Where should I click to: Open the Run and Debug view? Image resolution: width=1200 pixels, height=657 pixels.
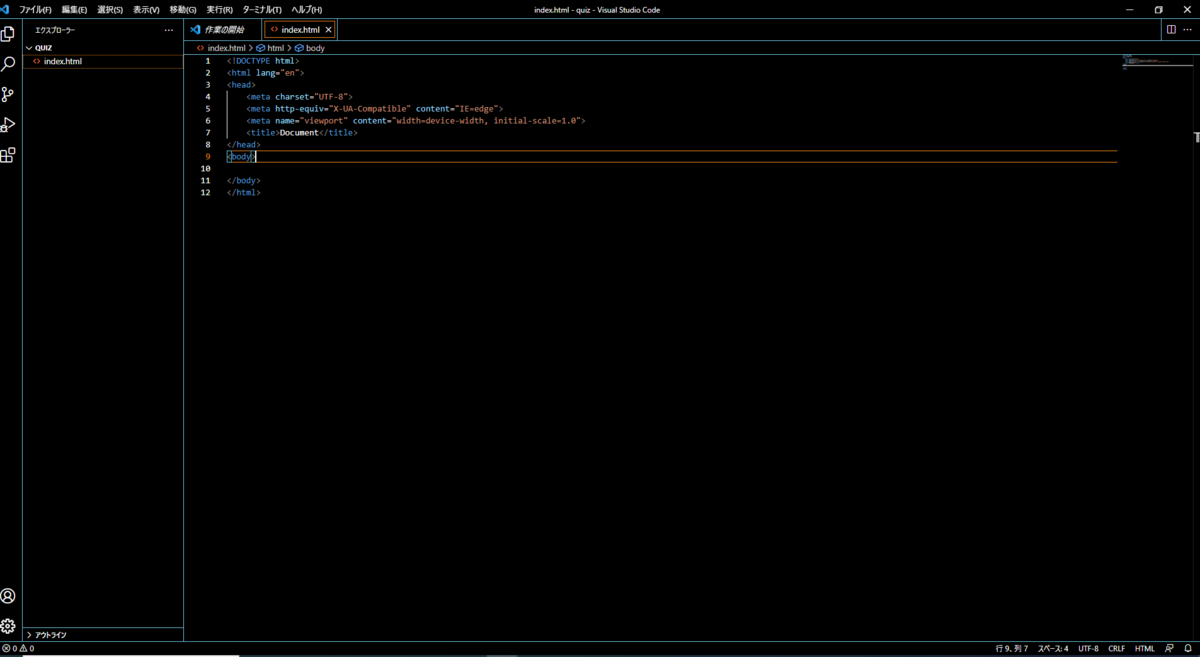click(x=8, y=125)
